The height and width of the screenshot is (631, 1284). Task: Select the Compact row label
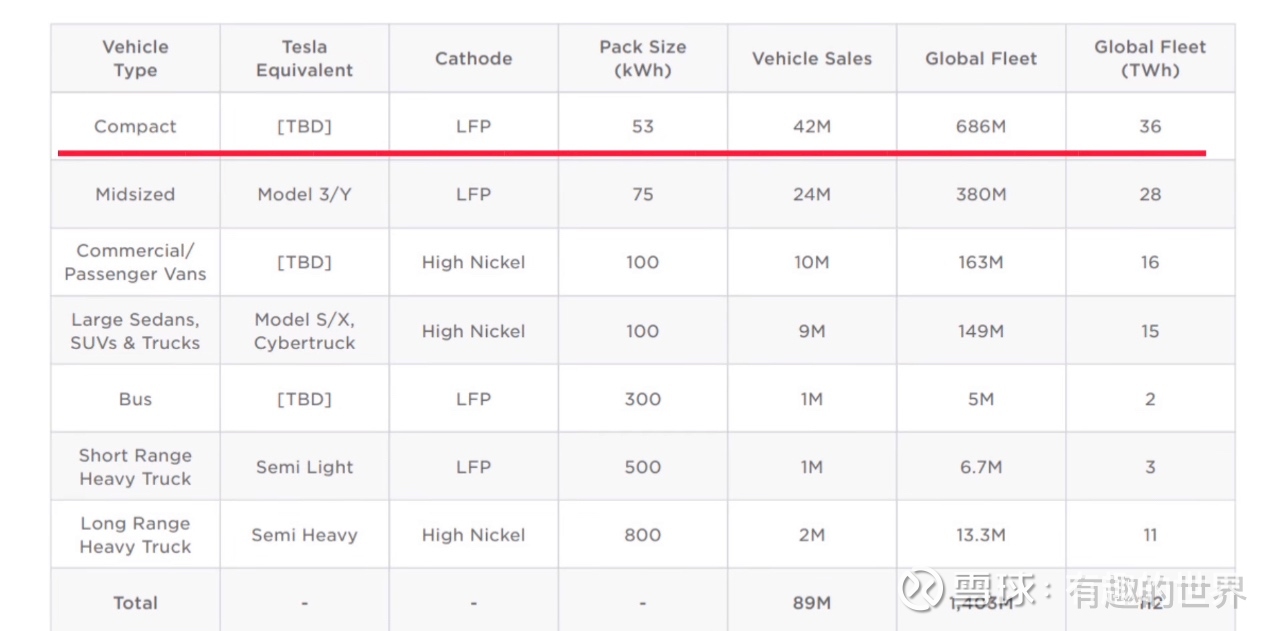coord(135,127)
